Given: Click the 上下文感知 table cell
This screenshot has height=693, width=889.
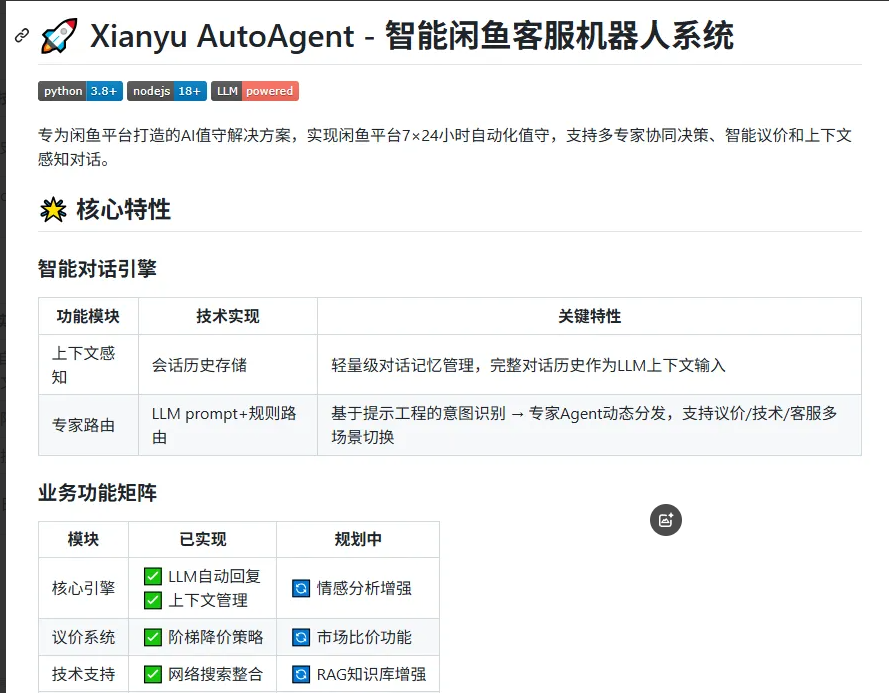Looking at the screenshot, I should tap(88, 365).
